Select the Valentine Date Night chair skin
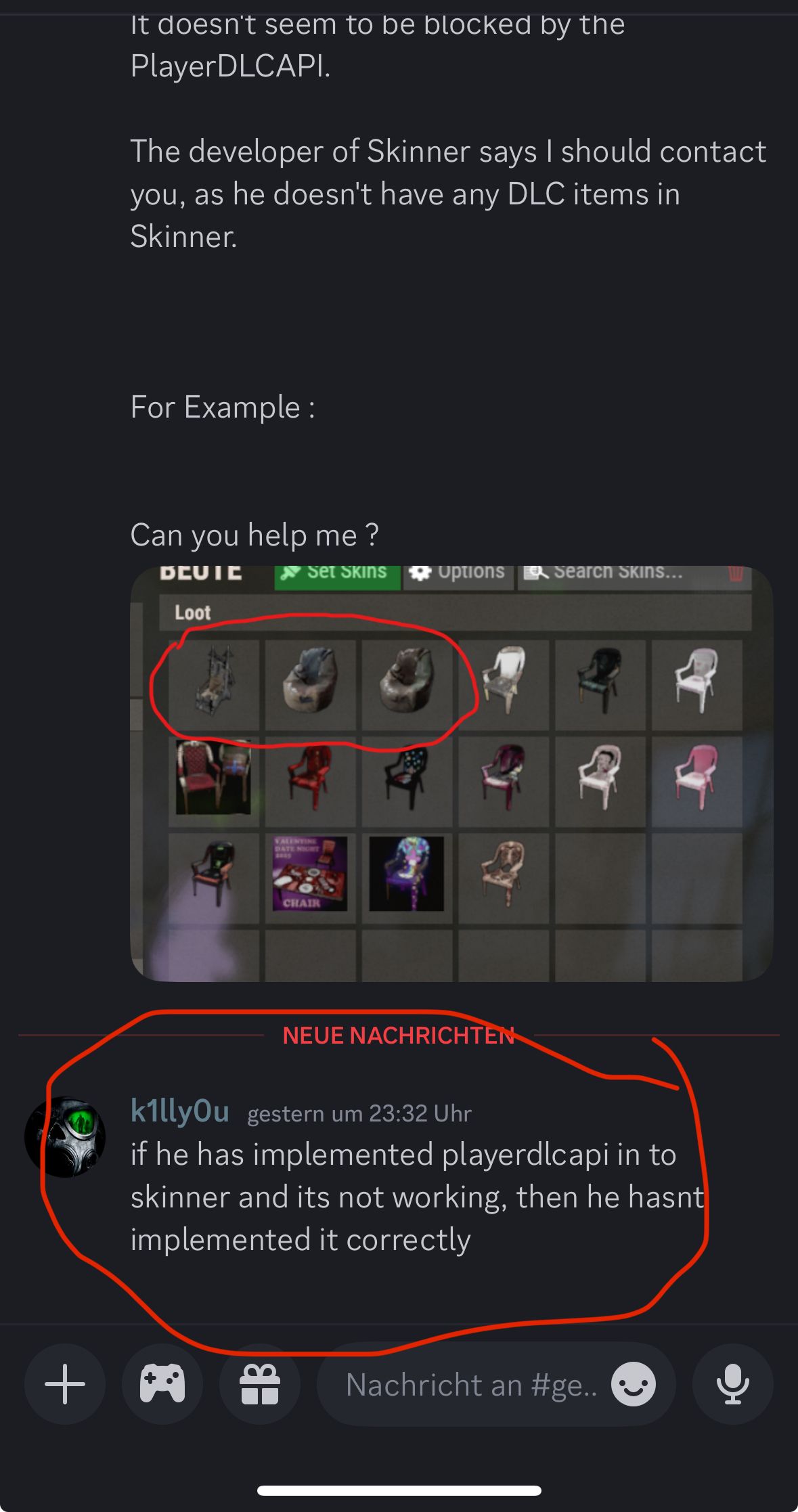The width and height of the screenshot is (798, 1512). (x=310, y=874)
